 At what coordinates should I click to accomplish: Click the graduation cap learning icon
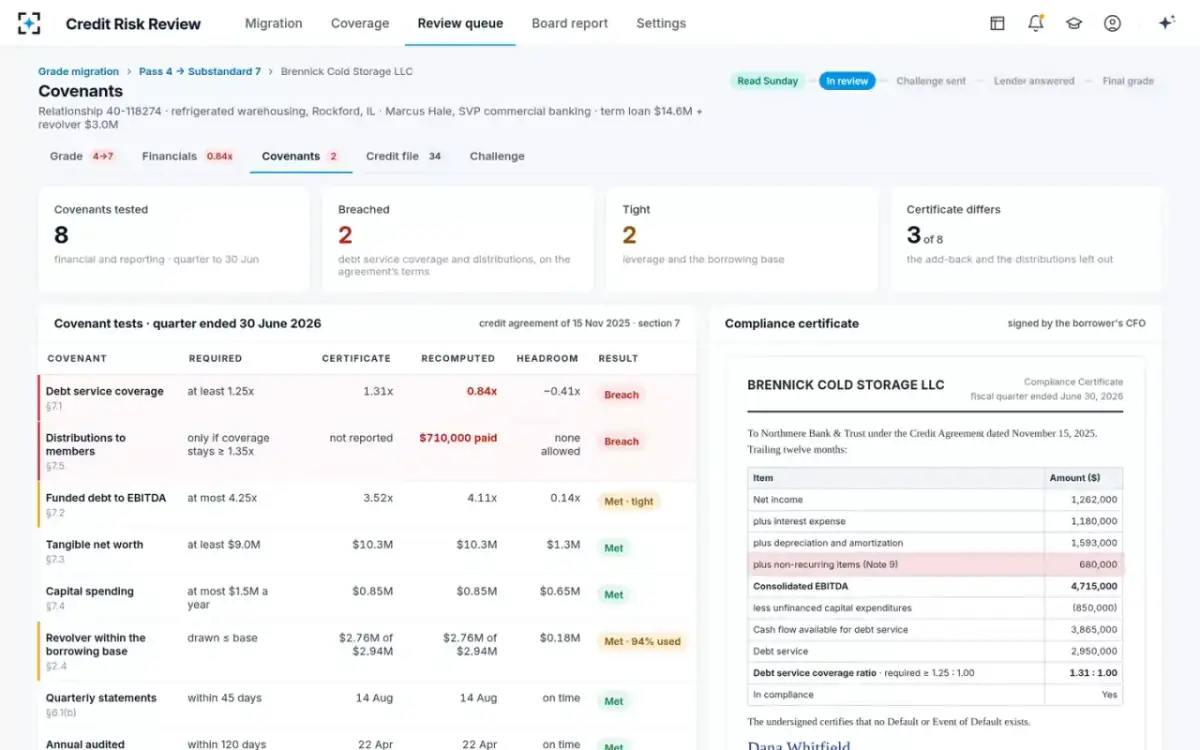(1074, 23)
